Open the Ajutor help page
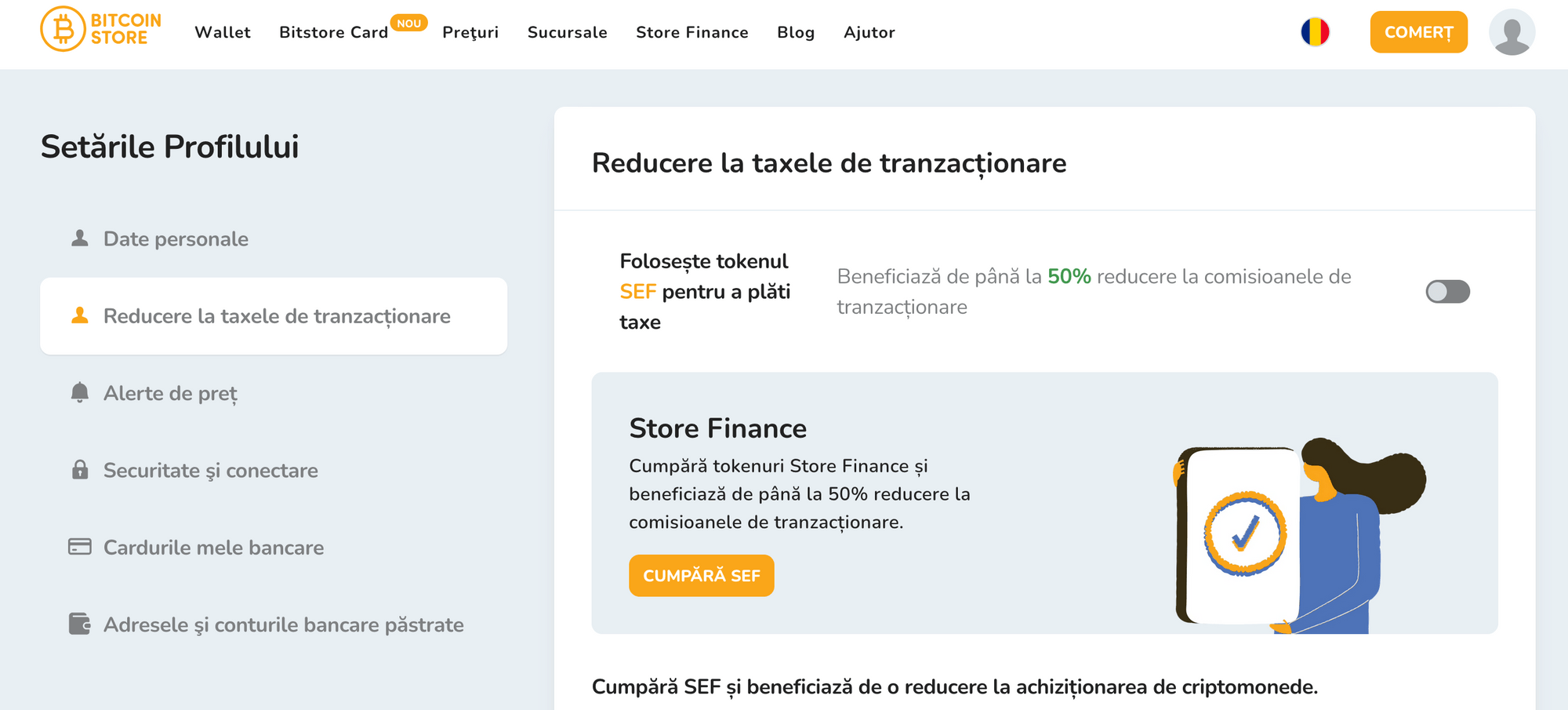Viewport: 1568px width, 710px height. point(869,33)
